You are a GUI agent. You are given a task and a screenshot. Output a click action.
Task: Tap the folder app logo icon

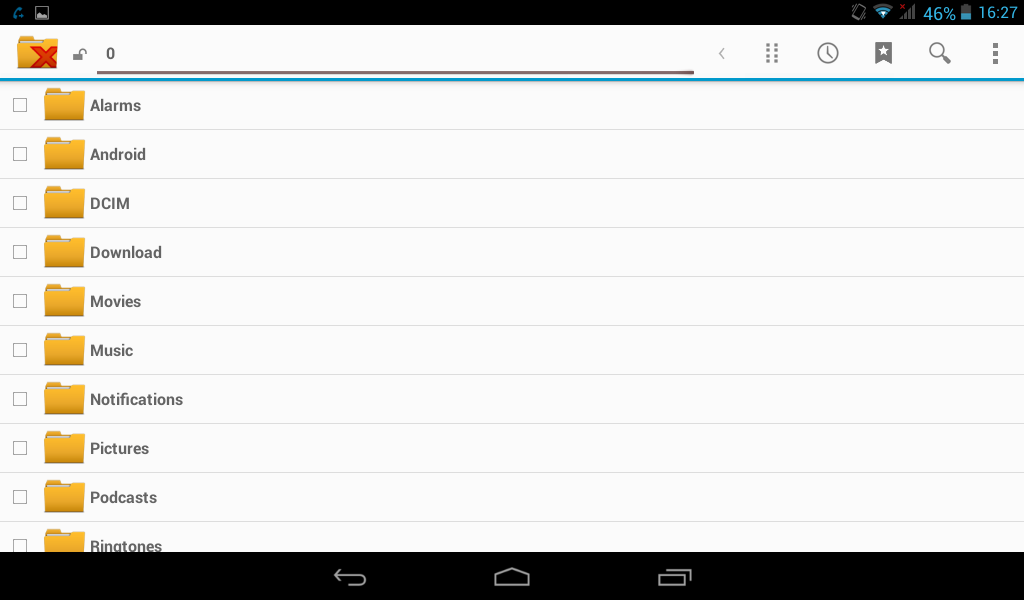37,53
